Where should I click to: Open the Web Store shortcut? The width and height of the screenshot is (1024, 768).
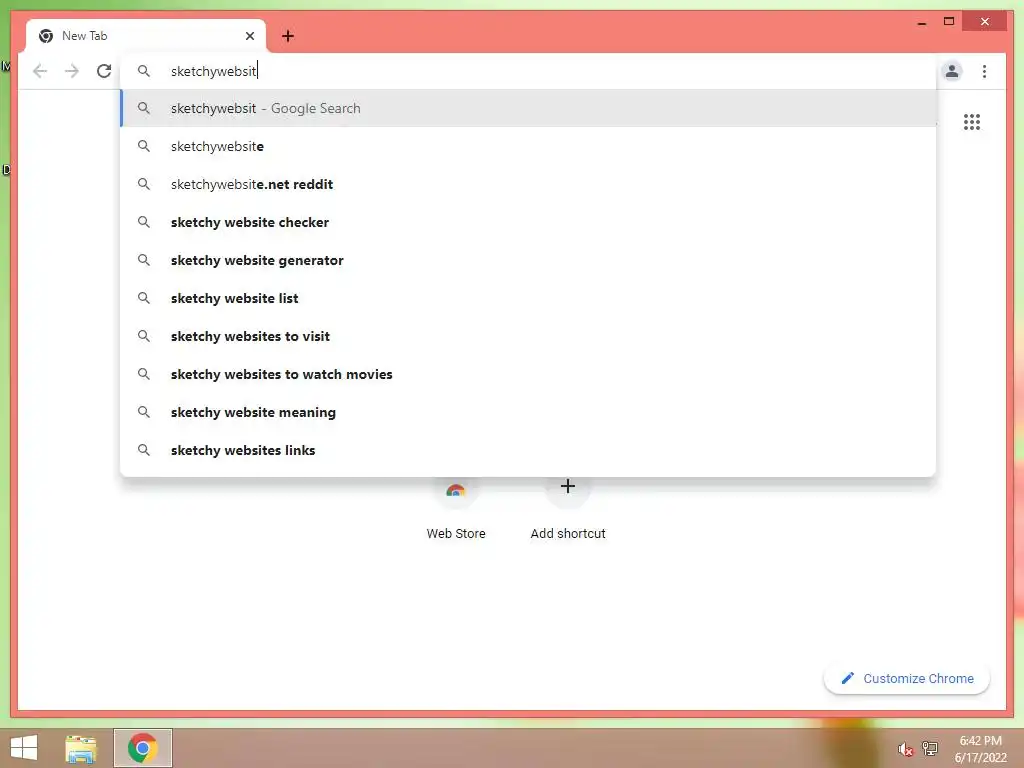pos(456,509)
